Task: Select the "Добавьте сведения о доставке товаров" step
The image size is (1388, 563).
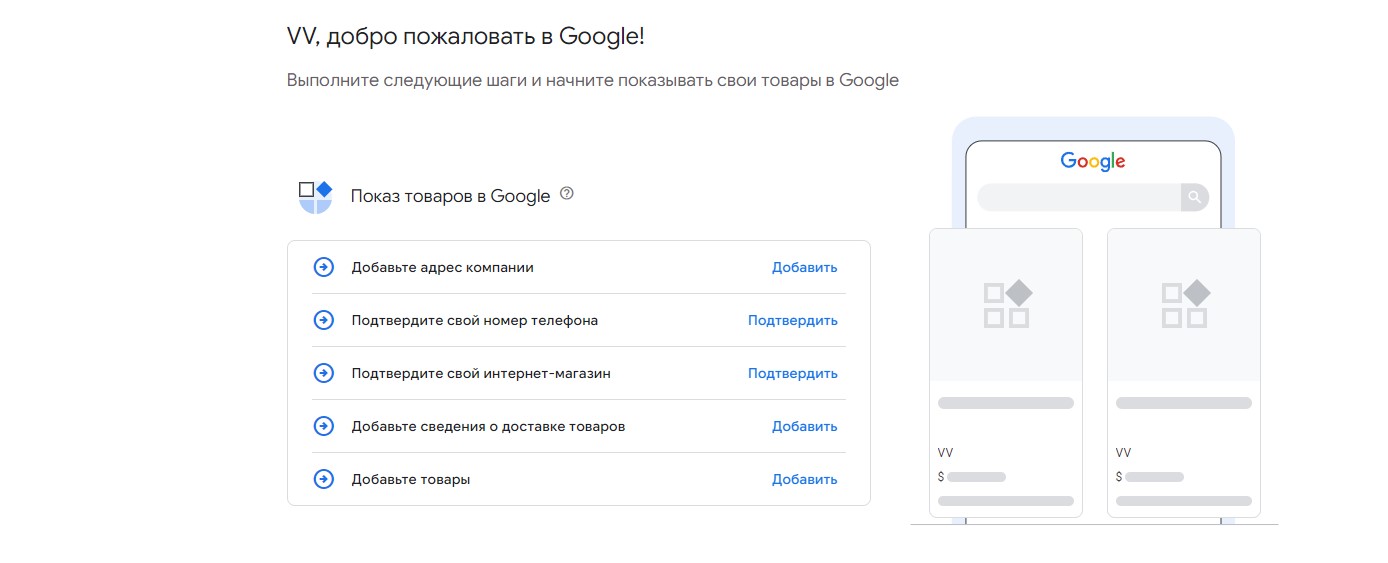Action: [488, 426]
